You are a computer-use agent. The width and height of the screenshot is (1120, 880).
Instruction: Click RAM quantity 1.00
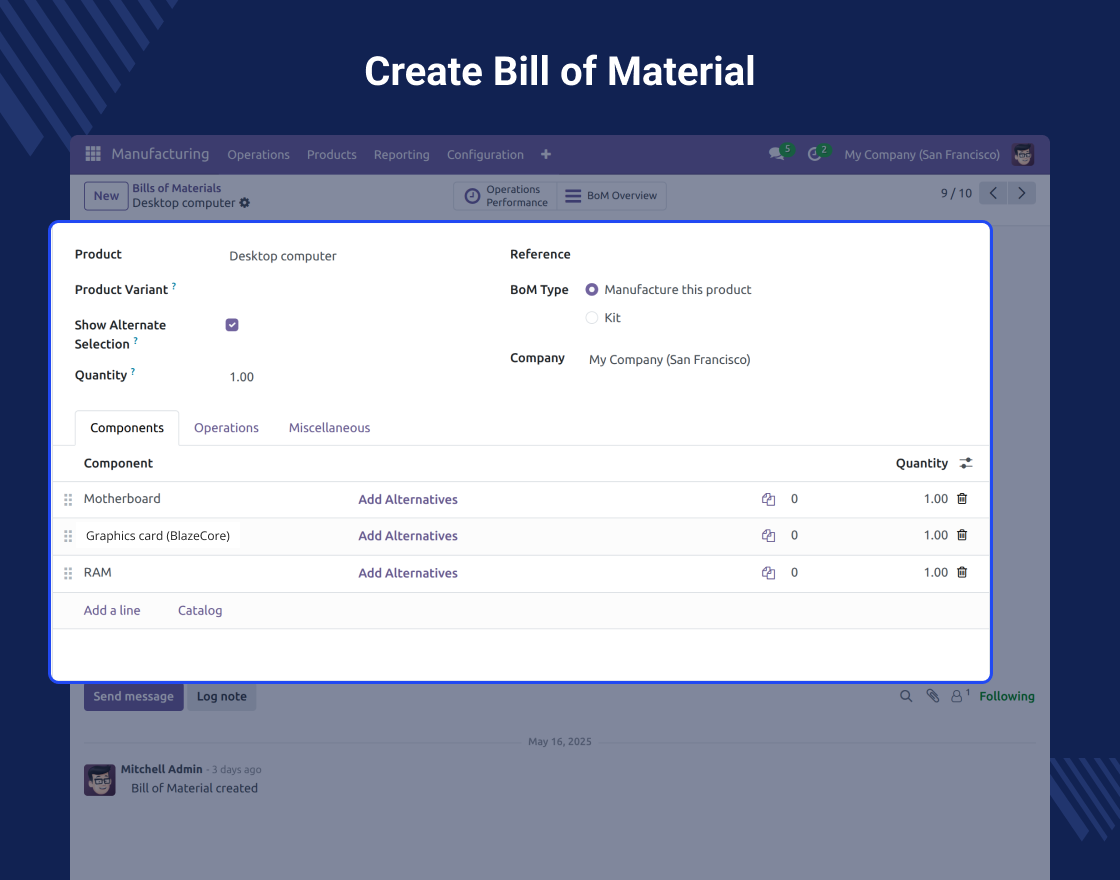936,572
